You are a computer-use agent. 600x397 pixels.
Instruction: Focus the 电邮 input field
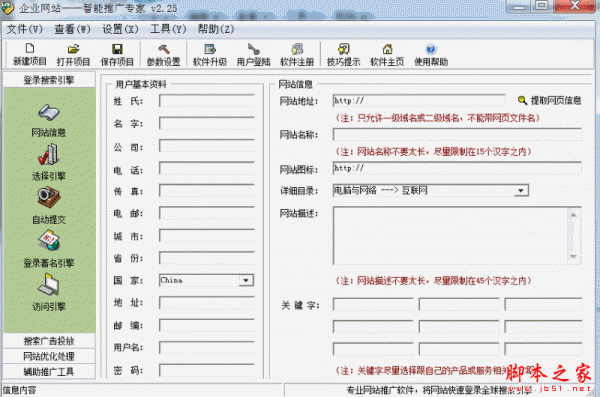(207, 213)
